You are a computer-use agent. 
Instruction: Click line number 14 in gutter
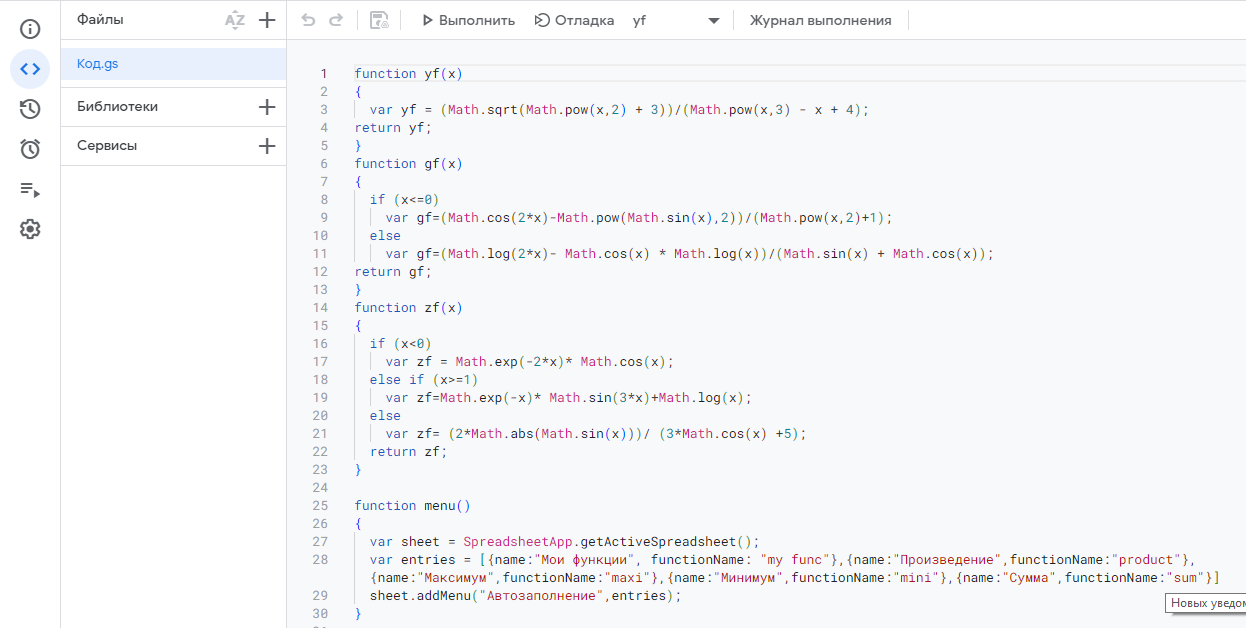320,308
